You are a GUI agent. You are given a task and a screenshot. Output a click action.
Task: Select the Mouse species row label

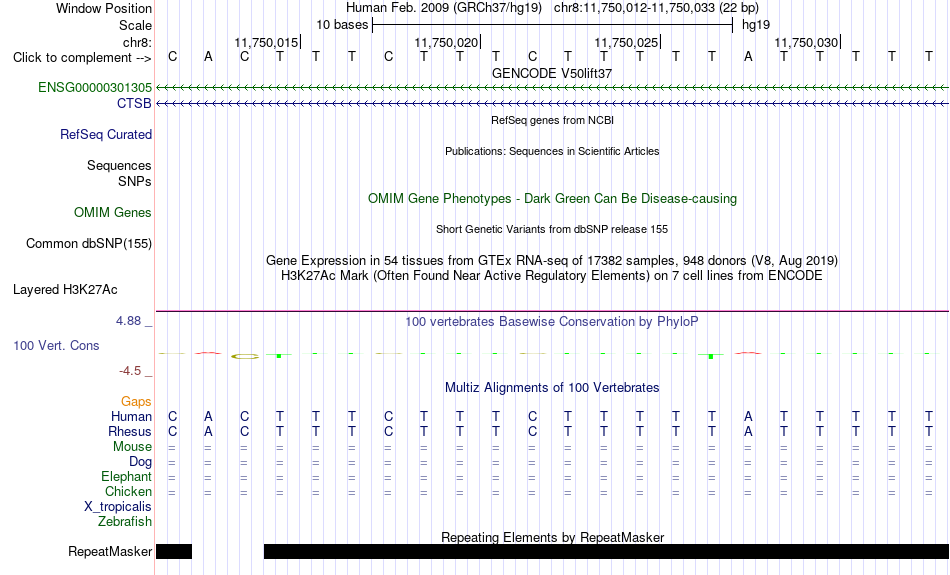click(132, 447)
